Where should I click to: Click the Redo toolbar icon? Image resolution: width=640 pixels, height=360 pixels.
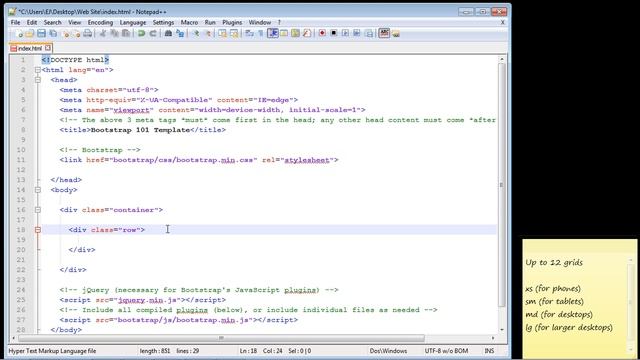tap(153, 33)
